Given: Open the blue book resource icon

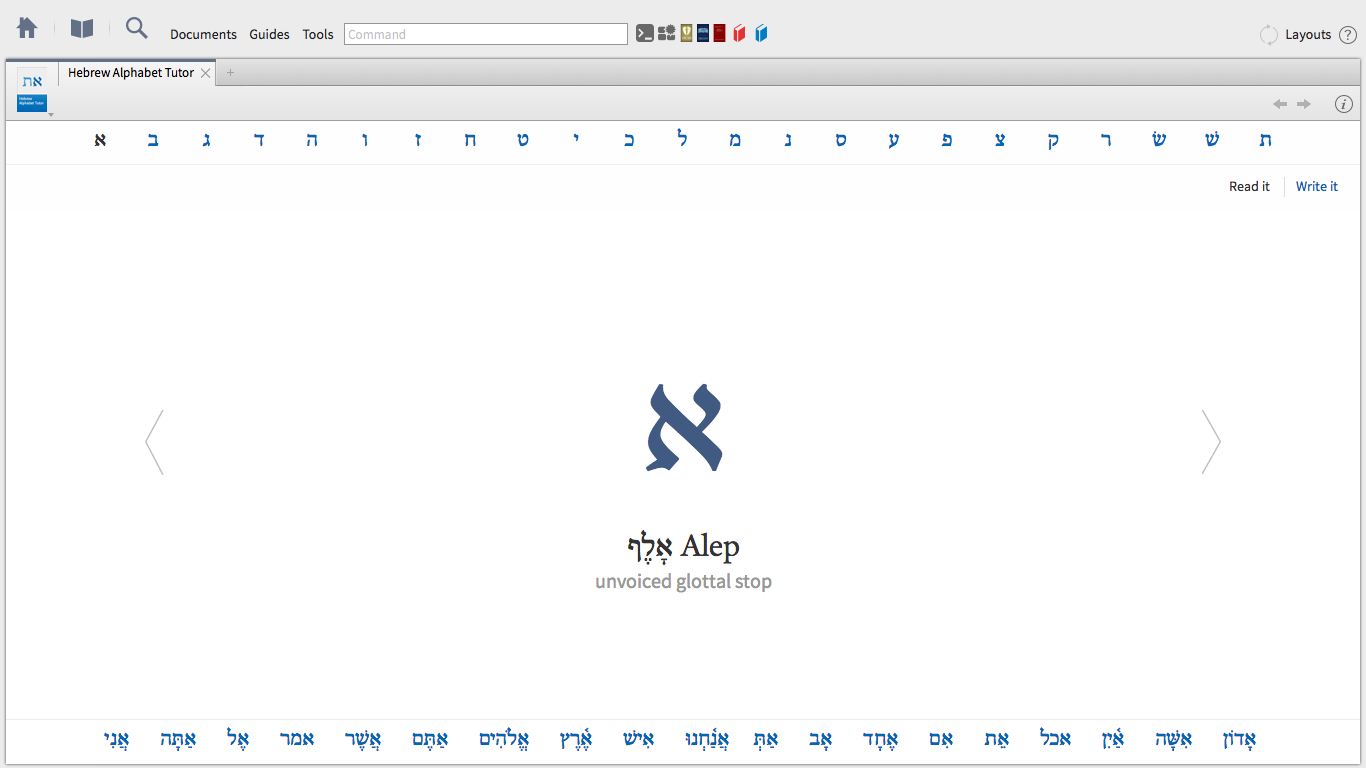Looking at the screenshot, I should [762, 33].
